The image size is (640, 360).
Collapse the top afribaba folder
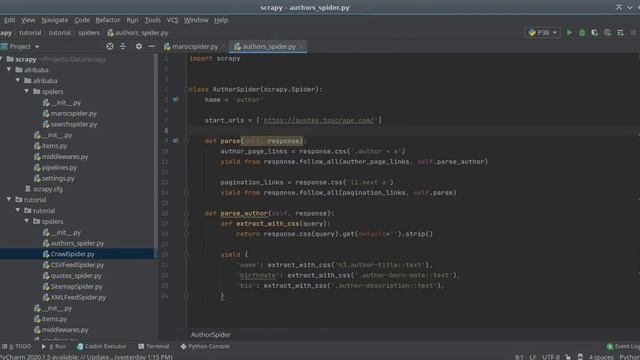point(9,70)
